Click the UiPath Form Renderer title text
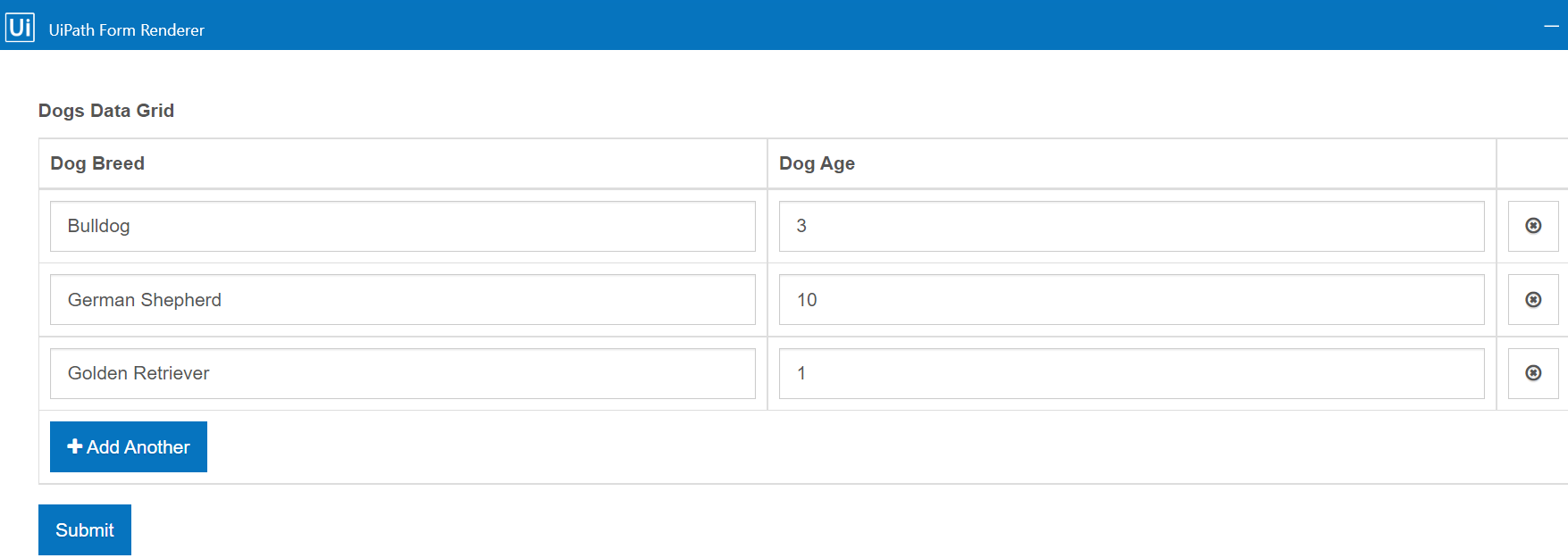This screenshot has width=1568, height=558. pyautogui.click(x=127, y=30)
